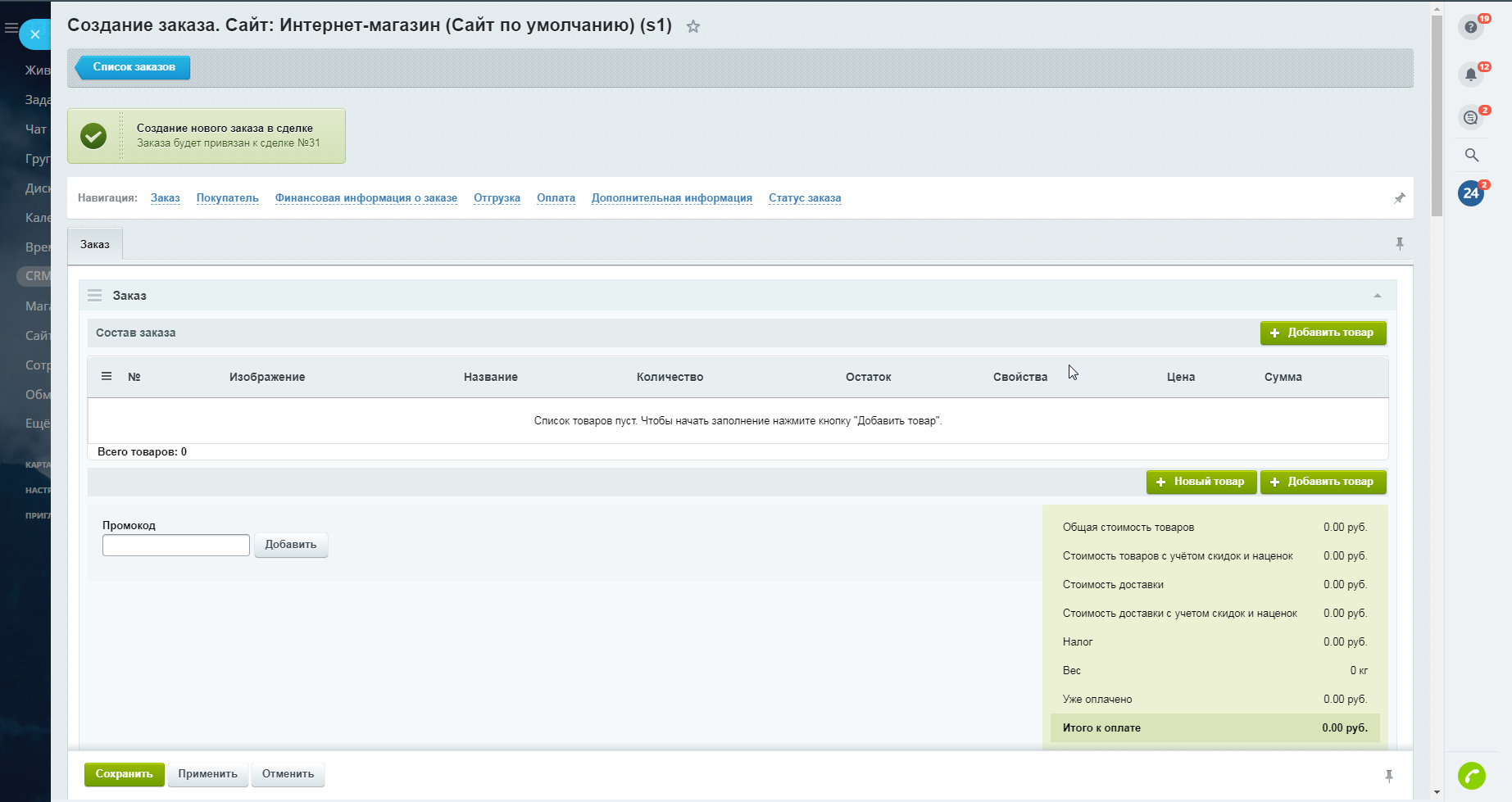Click the favorite star next to page title
This screenshot has width=1512, height=802.
(693, 26)
